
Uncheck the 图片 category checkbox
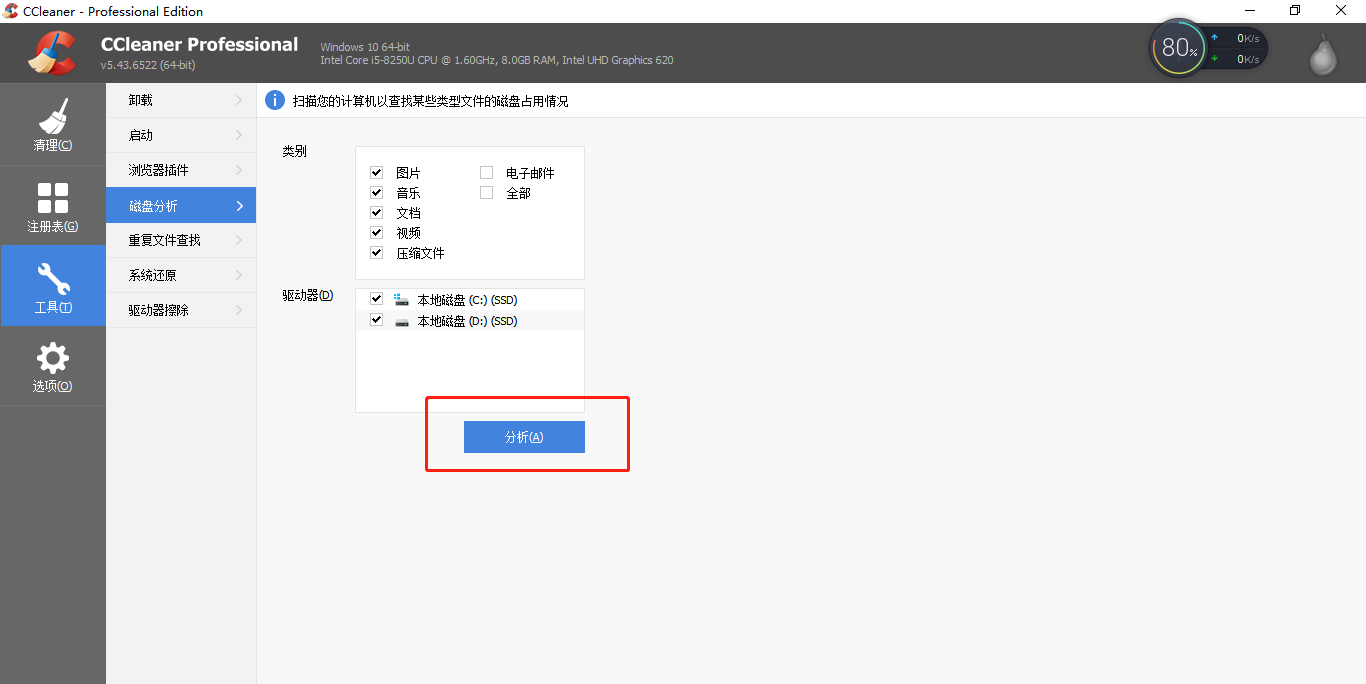tap(377, 172)
